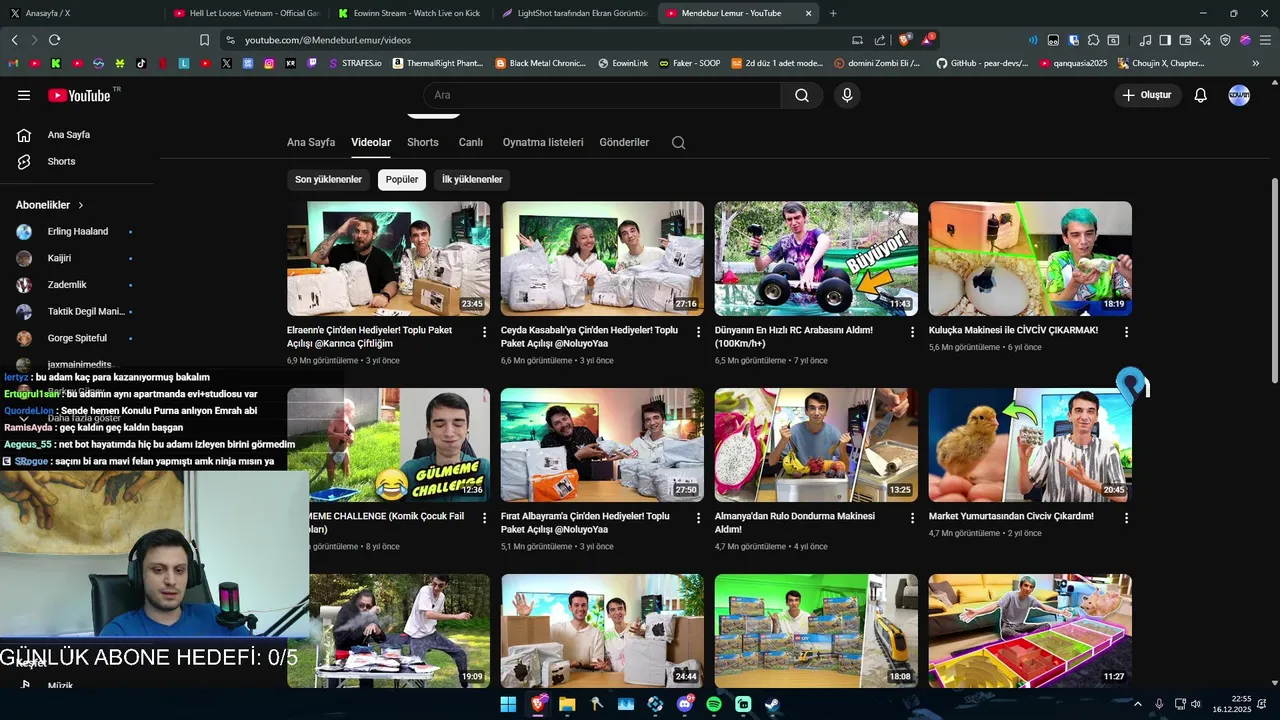Open options for Elraenn'e Çin'den Hediyeler video
1280x720 pixels.
tap(485, 332)
